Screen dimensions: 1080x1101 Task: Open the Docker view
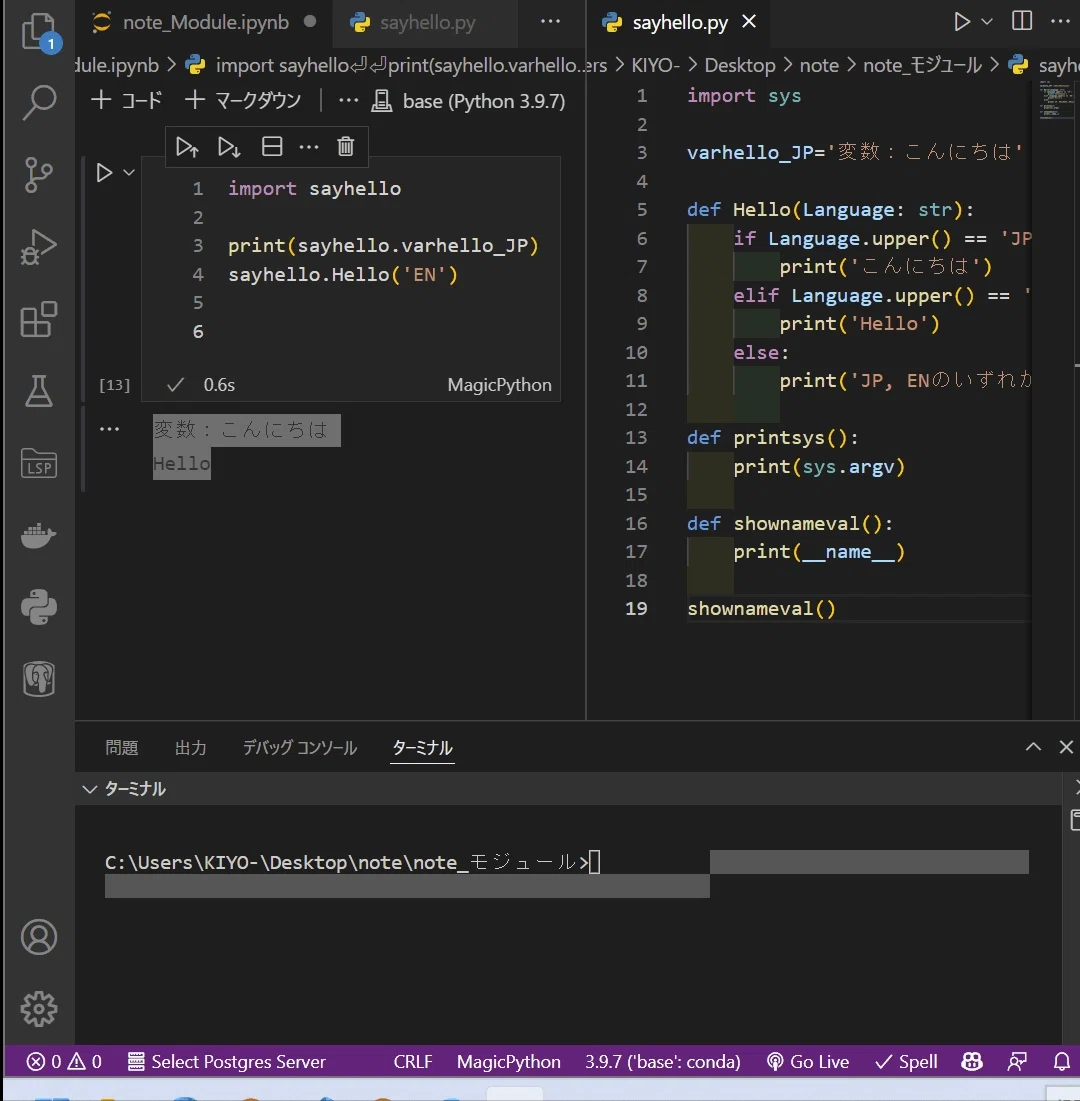[39, 536]
